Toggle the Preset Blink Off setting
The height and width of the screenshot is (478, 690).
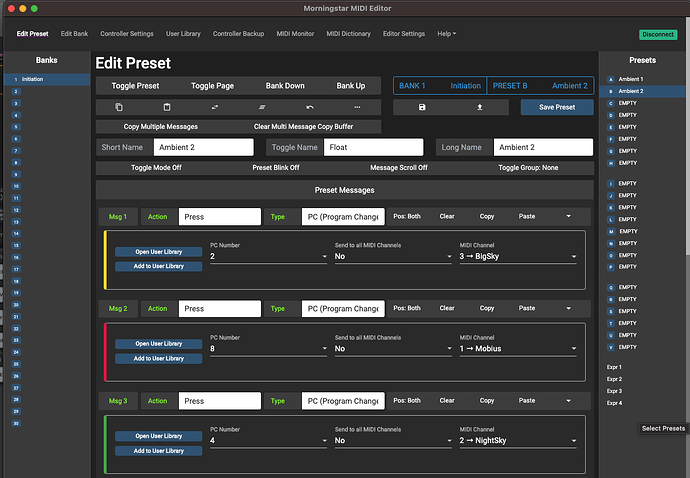click(276, 168)
